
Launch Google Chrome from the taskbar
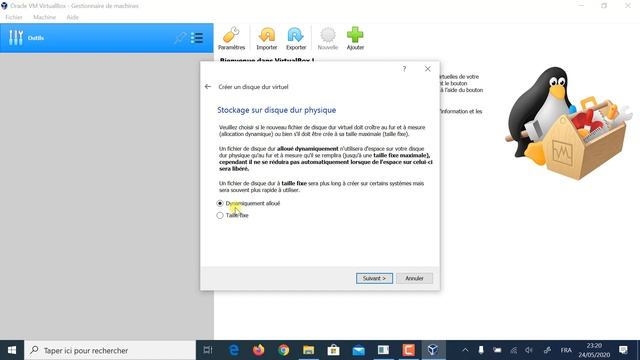point(284,350)
